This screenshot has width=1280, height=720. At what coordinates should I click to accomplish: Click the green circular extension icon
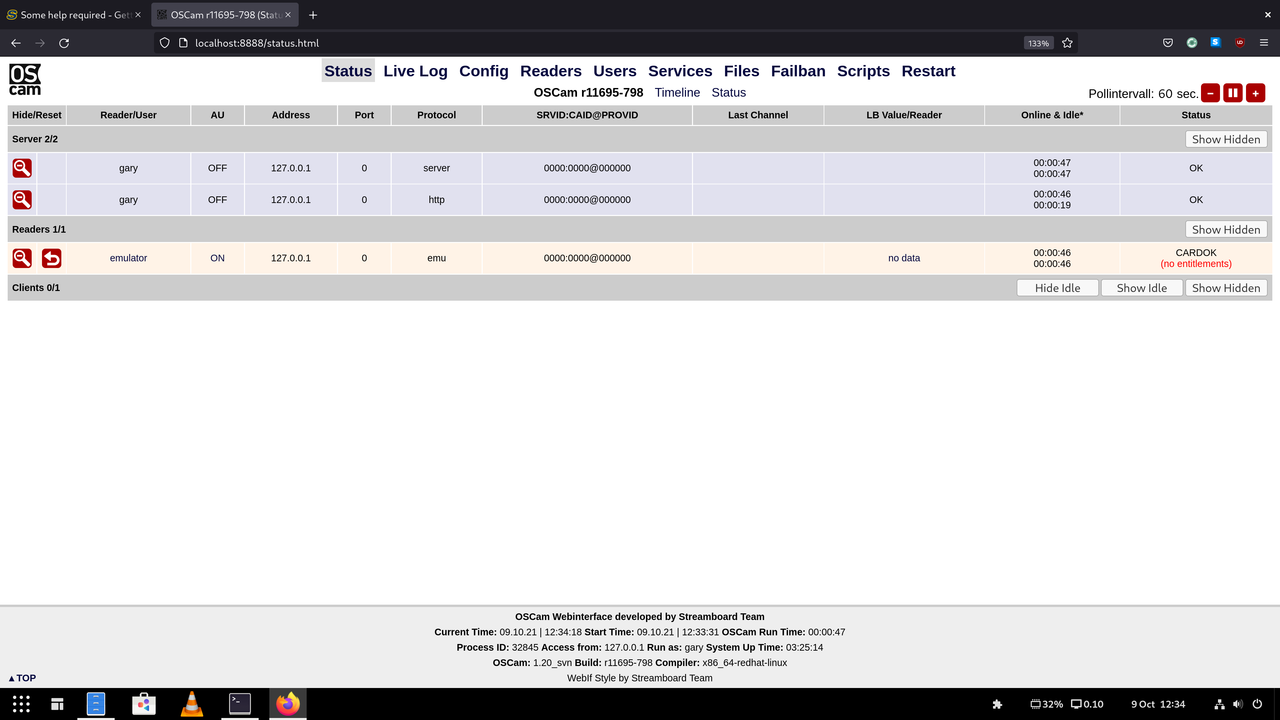(1192, 43)
